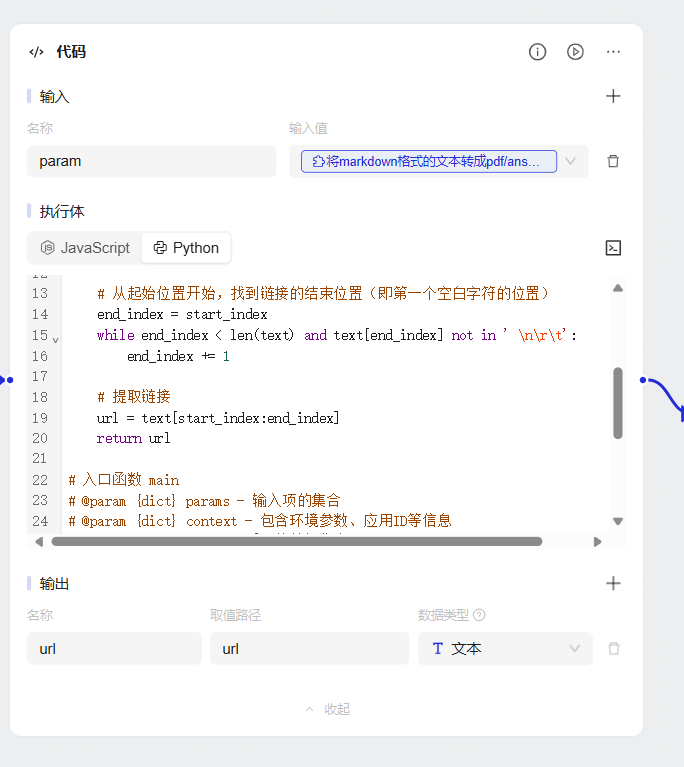Delete the param input row
The width and height of the screenshot is (684, 767).
point(613,161)
